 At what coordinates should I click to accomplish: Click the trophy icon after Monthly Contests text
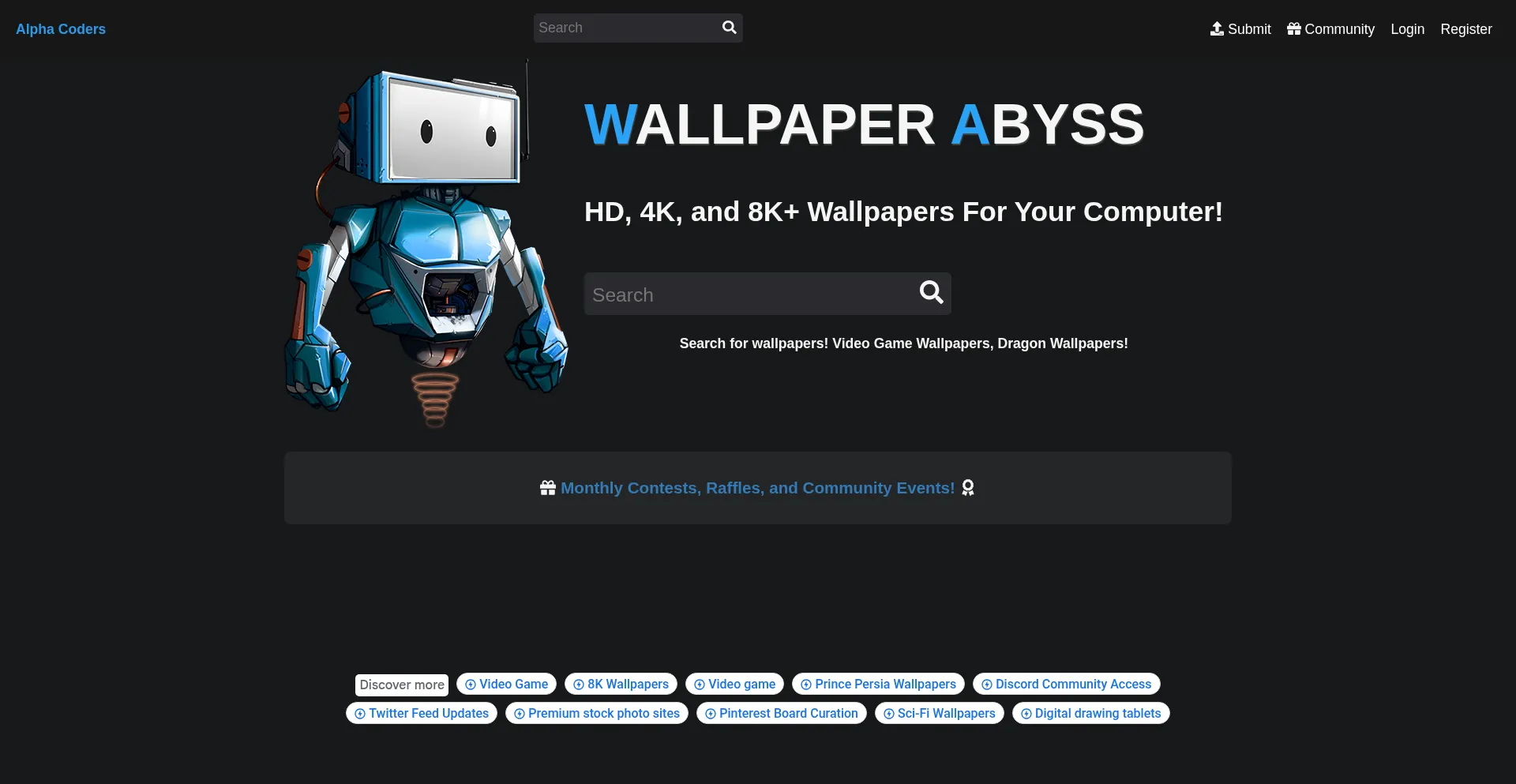[x=969, y=488]
